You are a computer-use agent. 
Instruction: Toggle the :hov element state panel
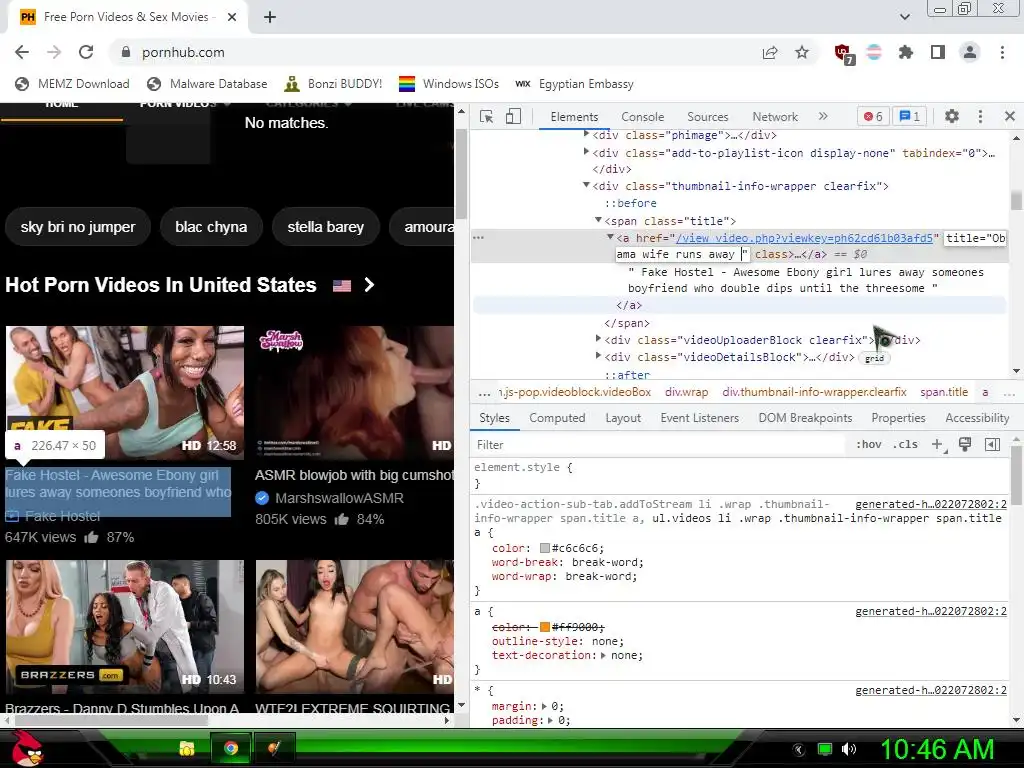point(869,445)
